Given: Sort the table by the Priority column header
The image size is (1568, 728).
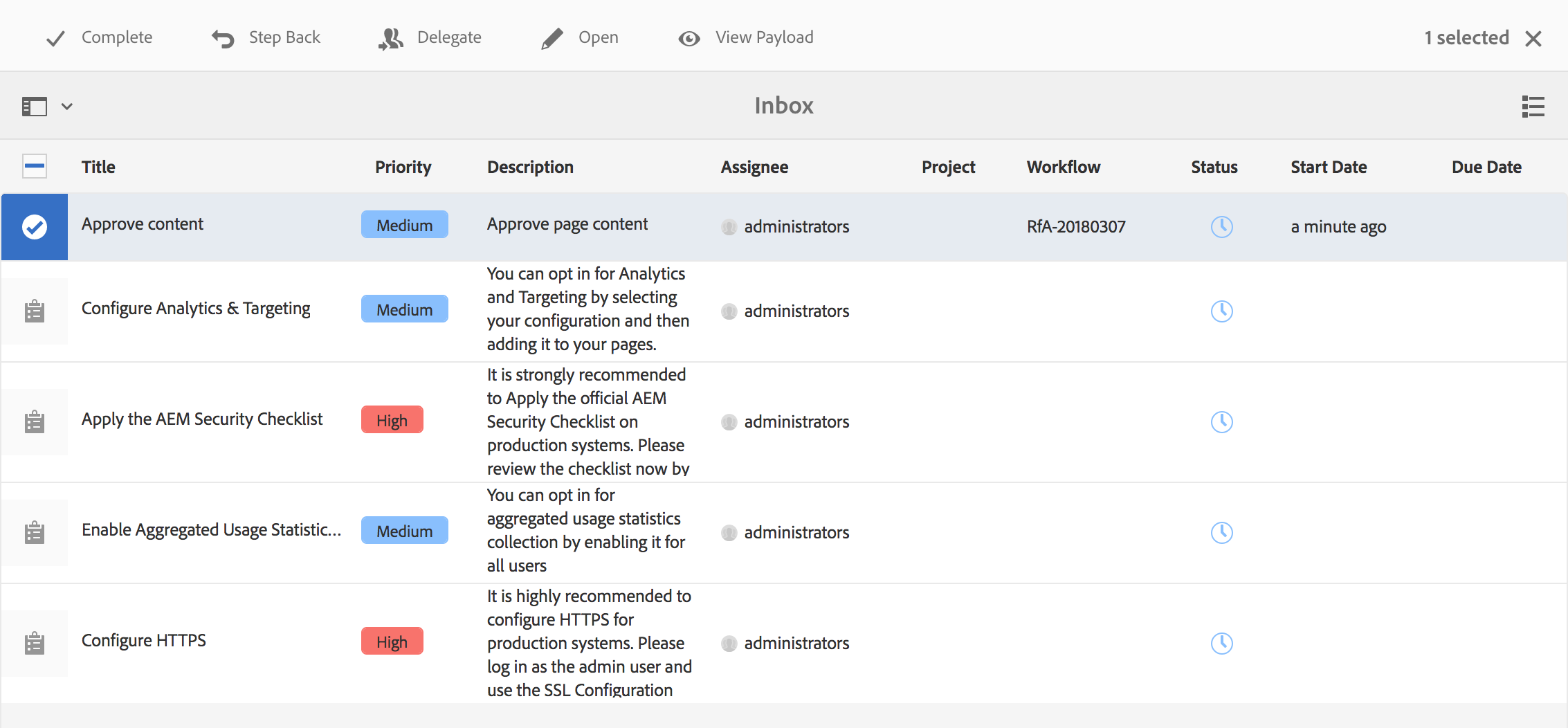Looking at the screenshot, I should coord(403,167).
